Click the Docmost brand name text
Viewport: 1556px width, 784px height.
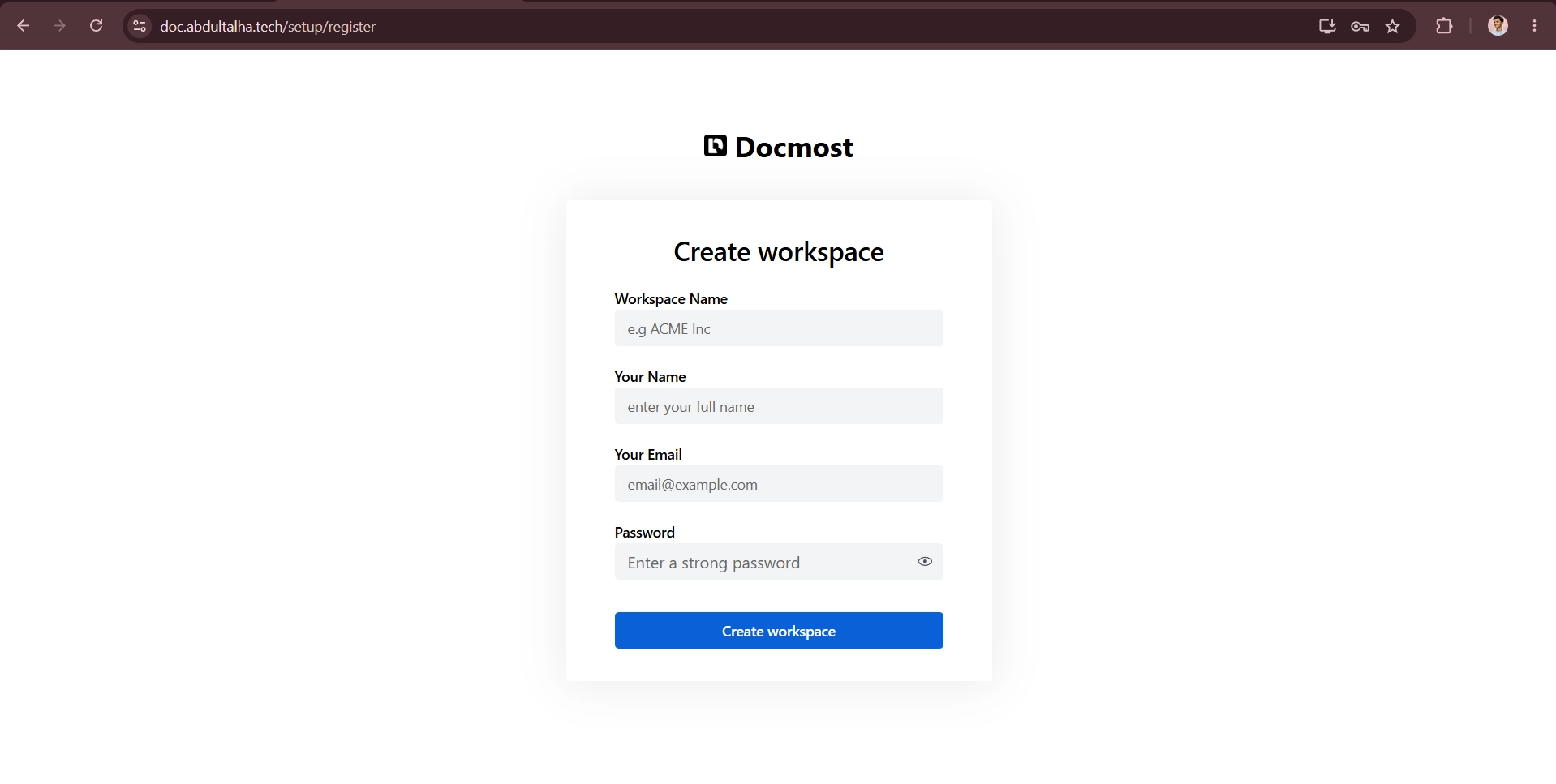click(x=794, y=148)
